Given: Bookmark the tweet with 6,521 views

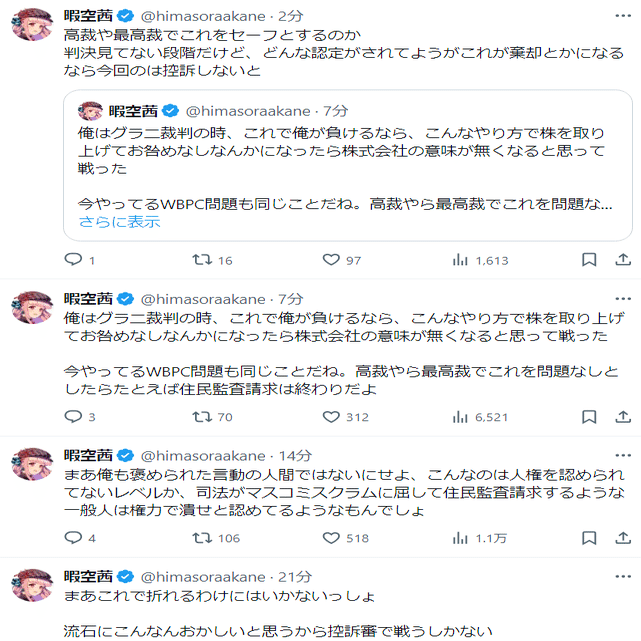Looking at the screenshot, I should click(x=587, y=417).
